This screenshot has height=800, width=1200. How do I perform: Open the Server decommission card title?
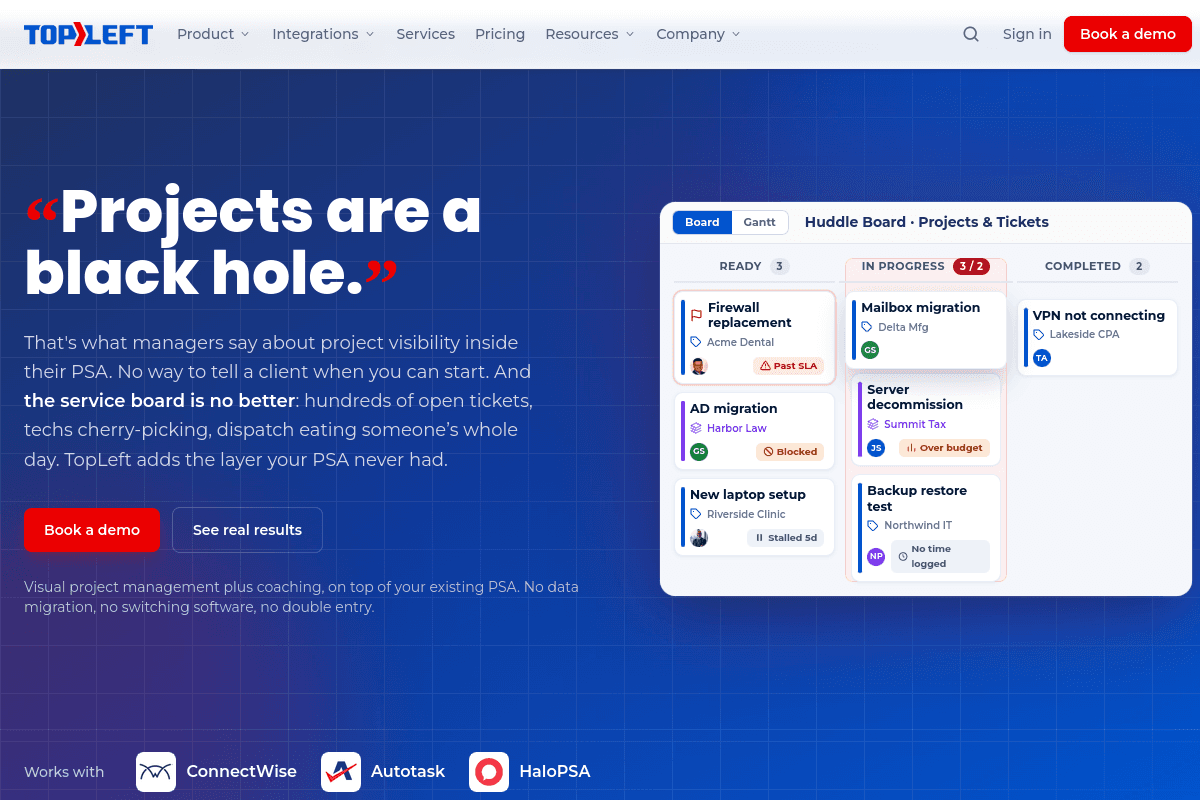(915, 397)
